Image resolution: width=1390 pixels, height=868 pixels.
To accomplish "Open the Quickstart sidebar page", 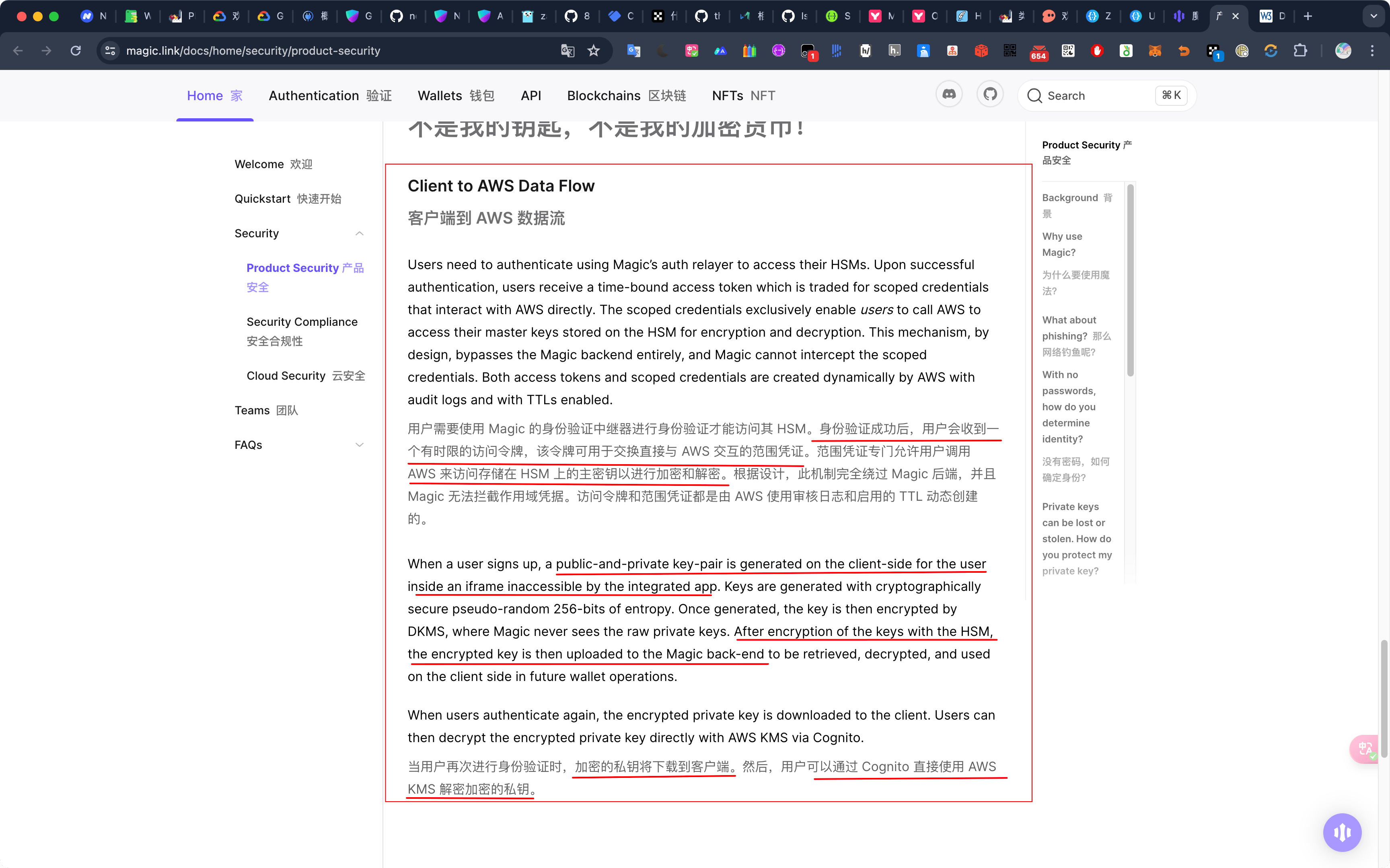I will click(x=288, y=199).
